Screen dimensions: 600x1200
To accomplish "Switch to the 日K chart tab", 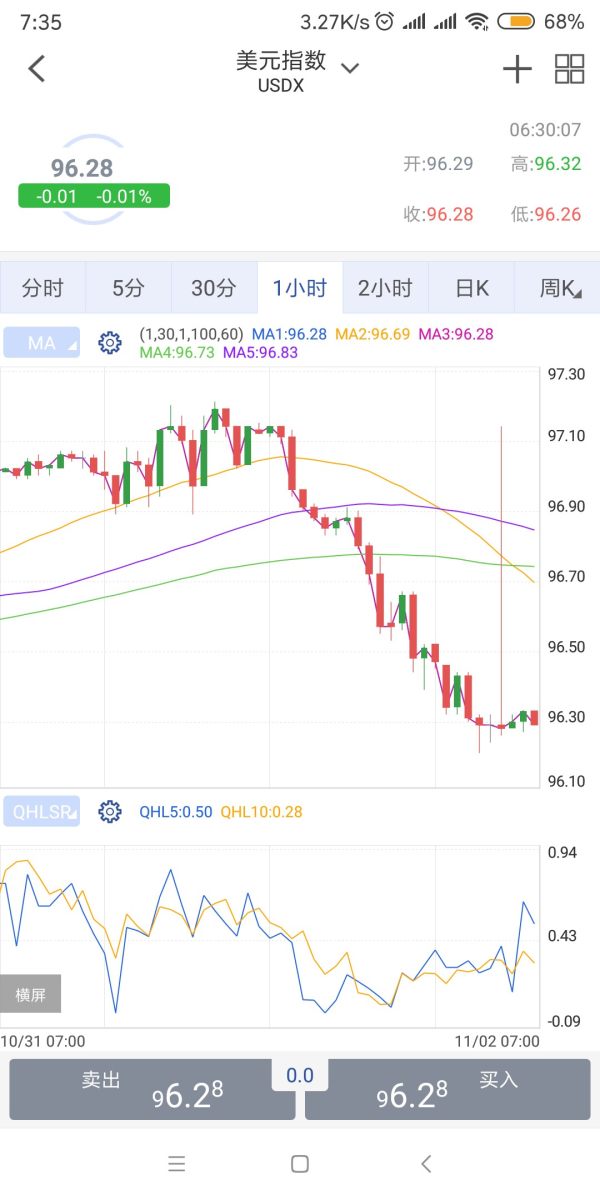I will coord(471,288).
